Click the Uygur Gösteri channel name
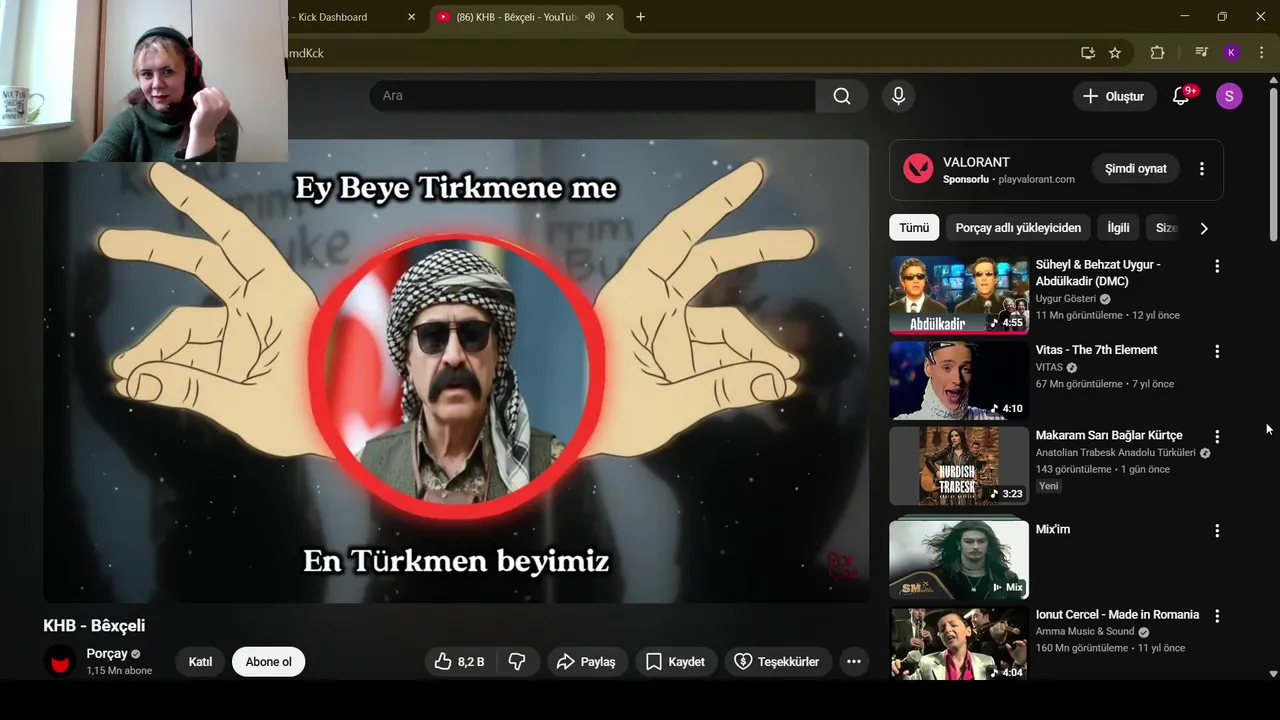The height and width of the screenshot is (720, 1280). pos(1065,299)
